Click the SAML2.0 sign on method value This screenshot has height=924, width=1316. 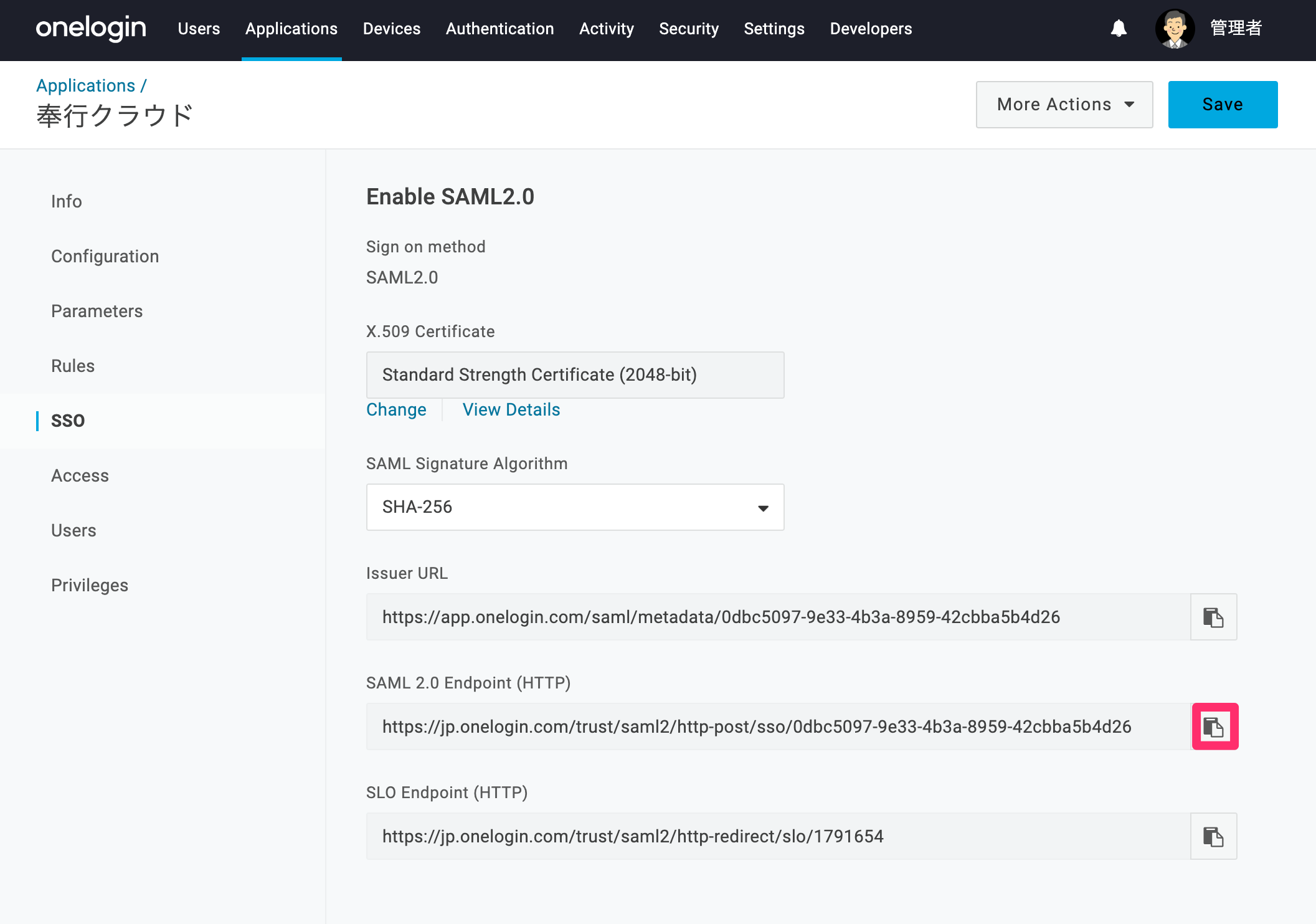pyautogui.click(x=402, y=277)
